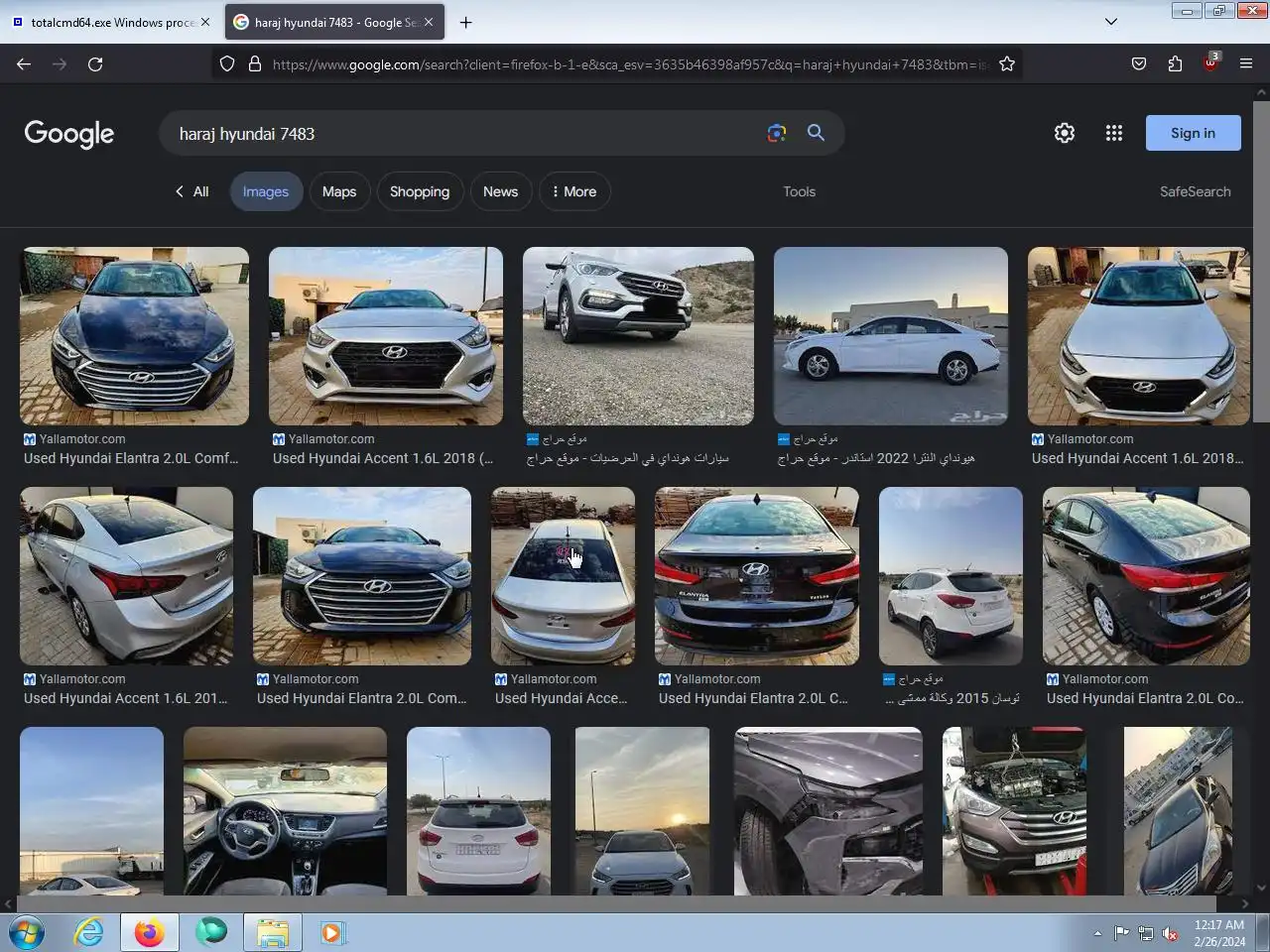Open the tracking protection shield icon
1270x952 pixels.
click(x=227, y=63)
